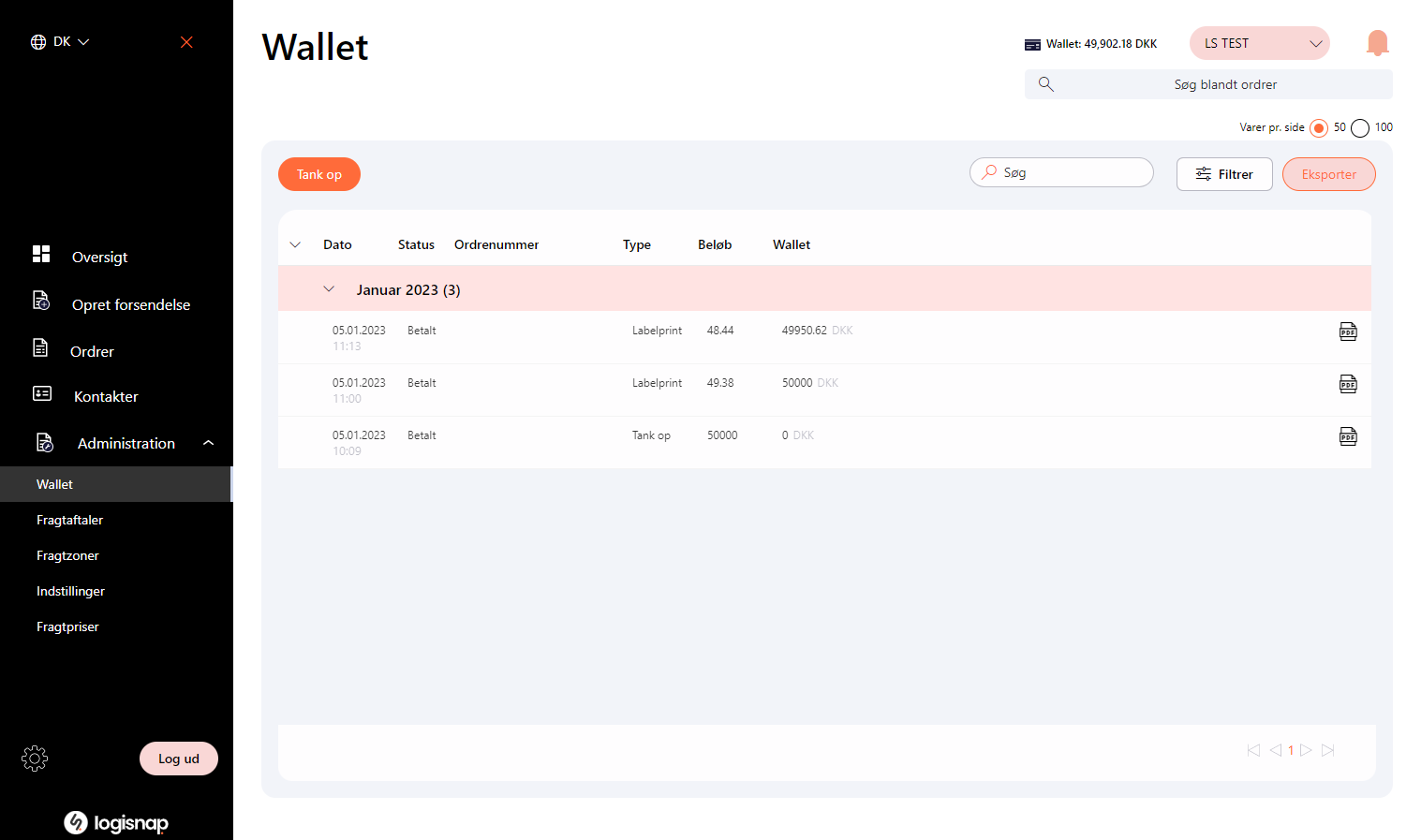Open the Fragtpriser page
This screenshot has width=1421, height=840.
click(67, 626)
